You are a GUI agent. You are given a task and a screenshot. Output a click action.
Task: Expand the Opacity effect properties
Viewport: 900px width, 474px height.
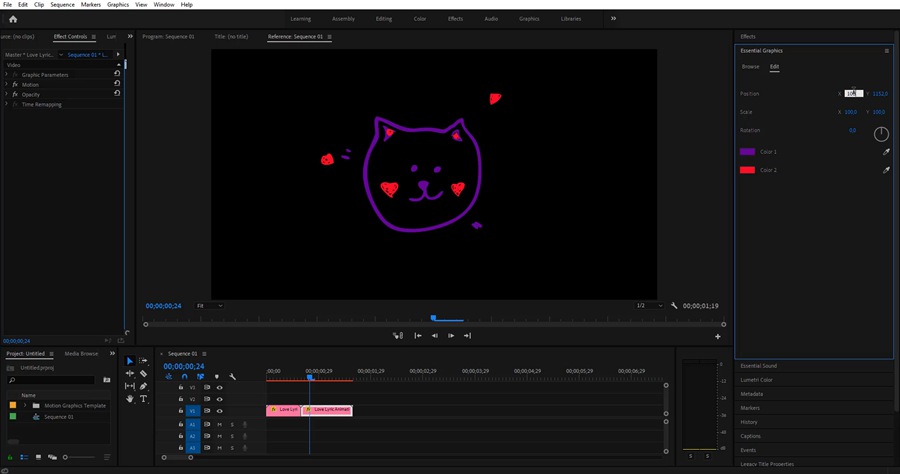tap(6, 94)
